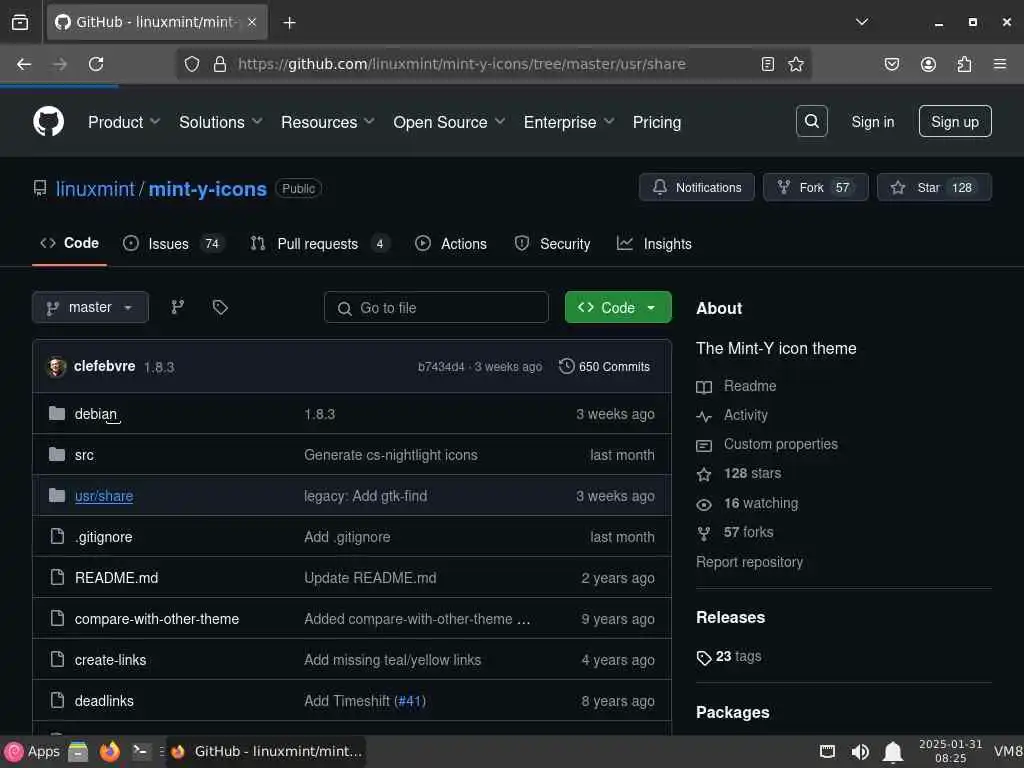The image size is (1024, 768).
Task: Open the linuxmint owner link
Action: tap(95, 189)
